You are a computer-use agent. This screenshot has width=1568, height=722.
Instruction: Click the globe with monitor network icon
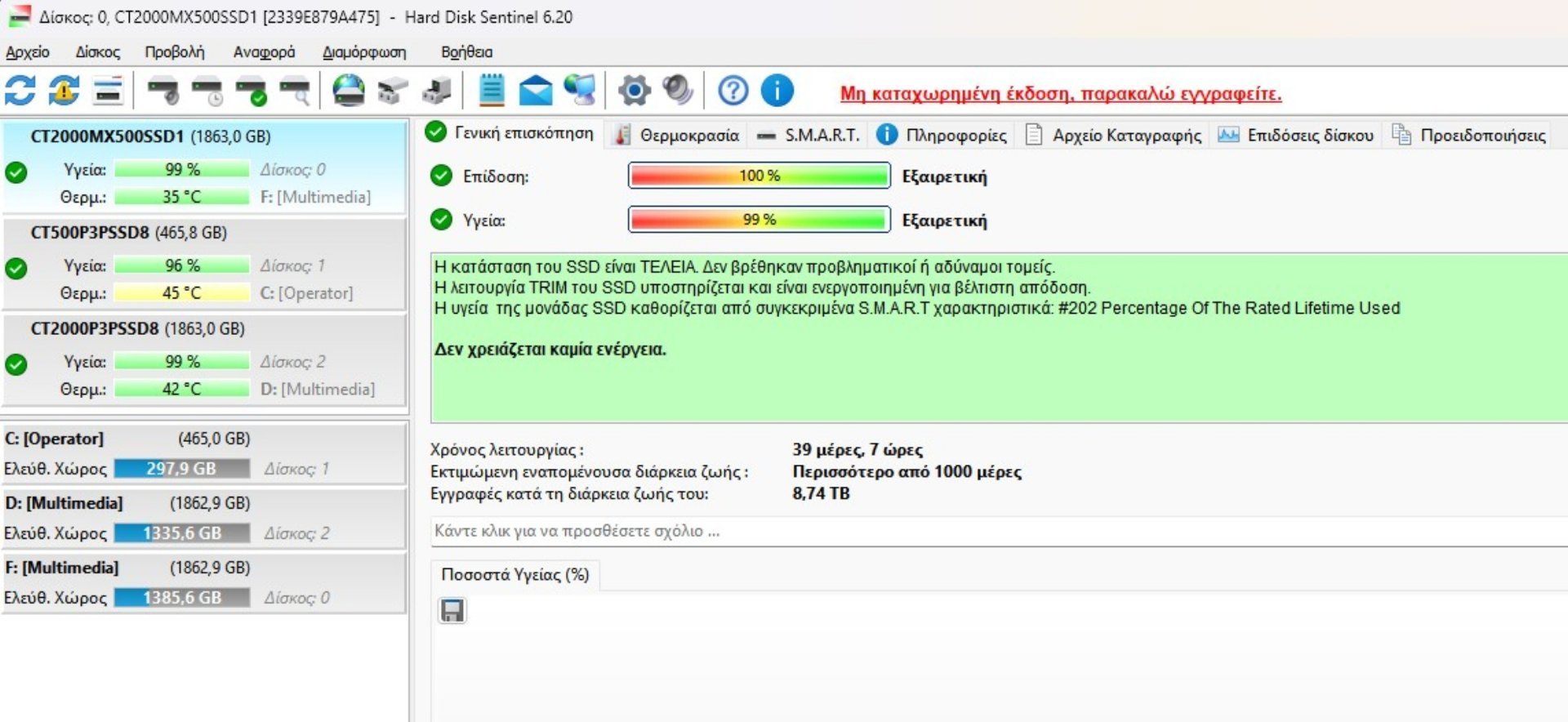tap(580, 90)
